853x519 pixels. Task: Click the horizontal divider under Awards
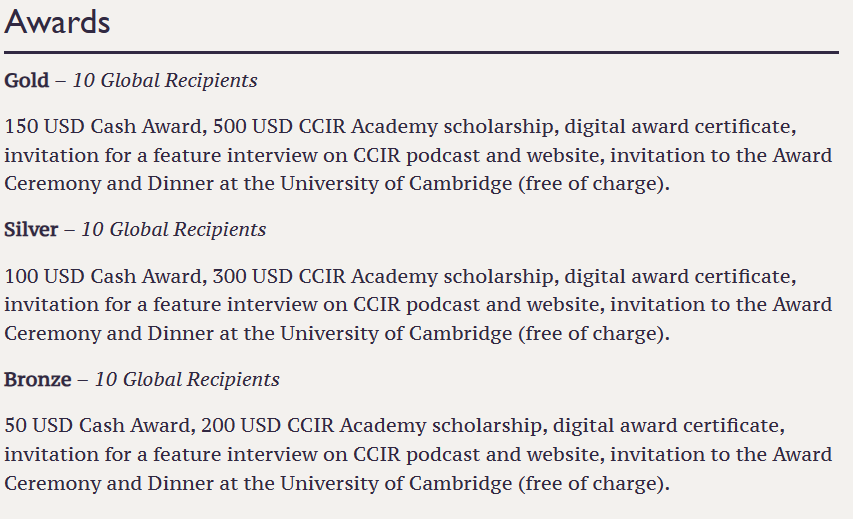click(420, 51)
